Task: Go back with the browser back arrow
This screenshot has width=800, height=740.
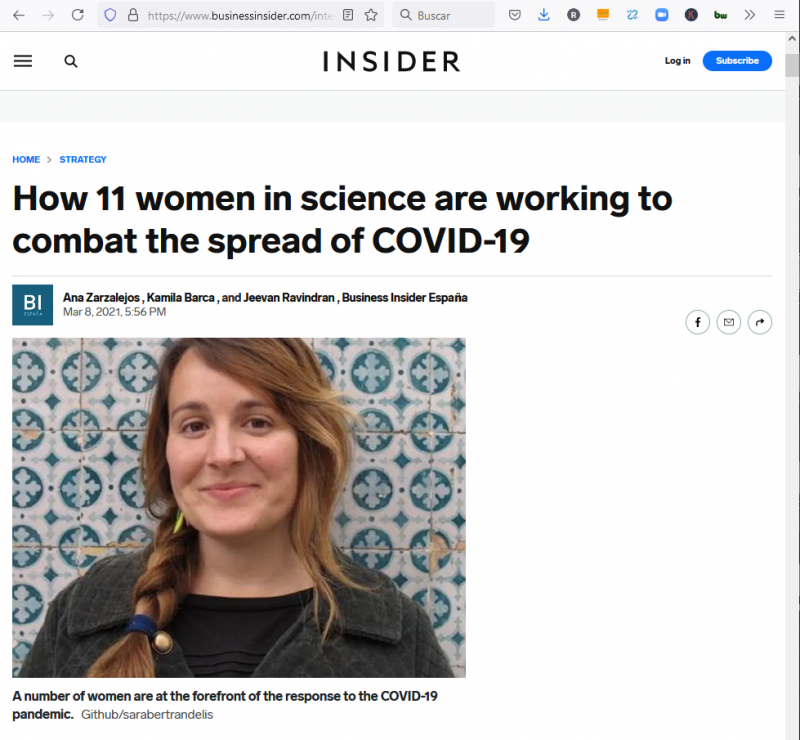Action: pyautogui.click(x=19, y=15)
